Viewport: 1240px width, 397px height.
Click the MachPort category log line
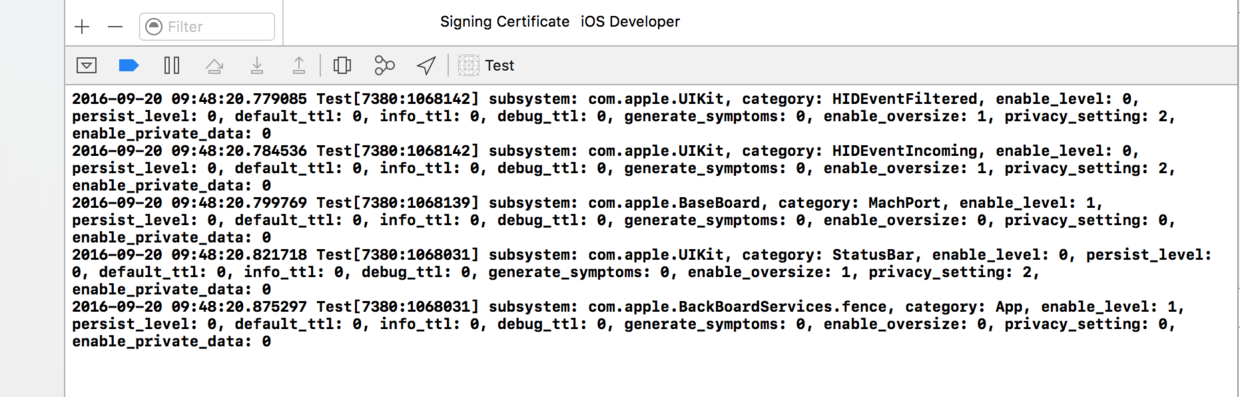click(609, 220)
